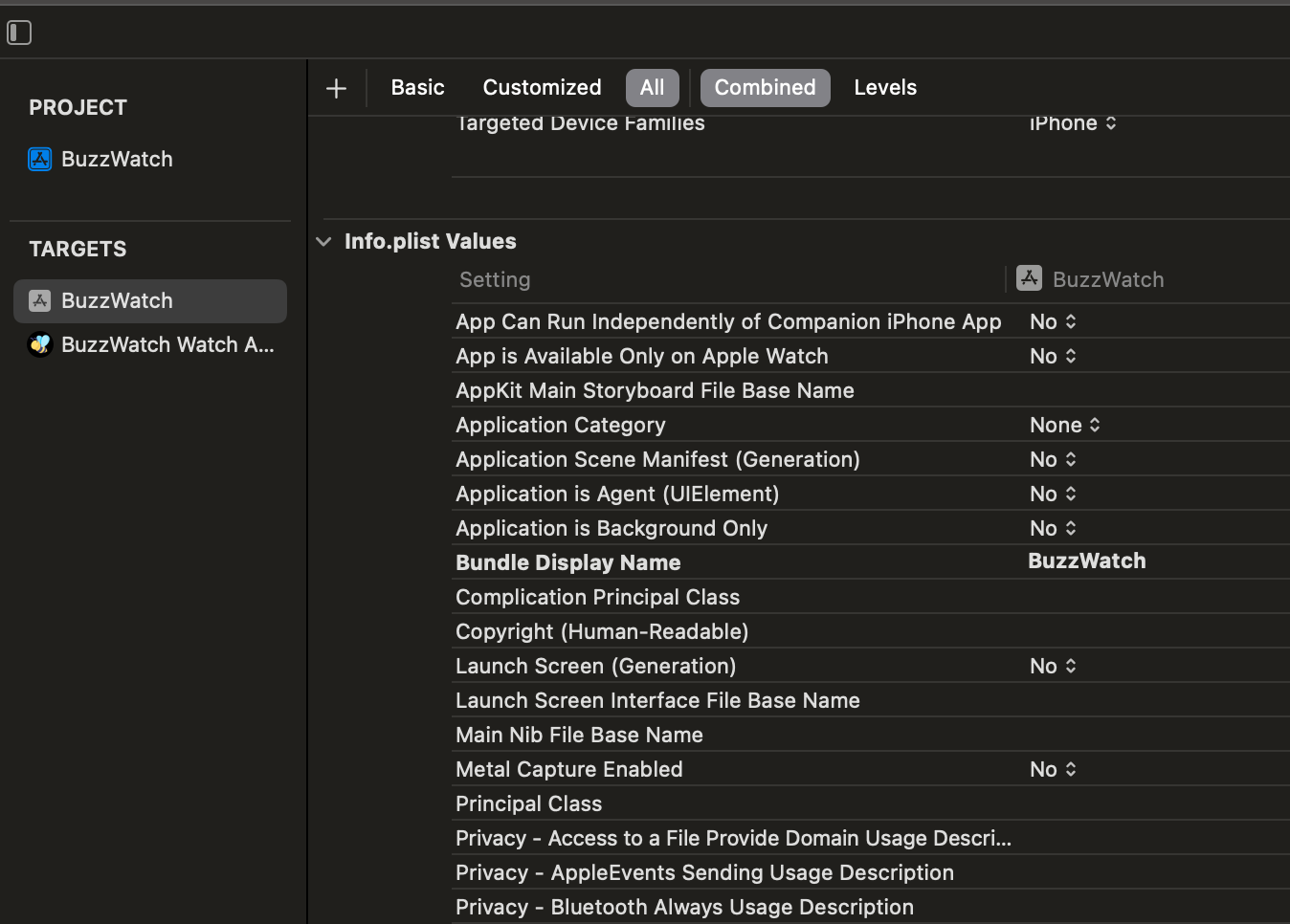Open Metal Capture Enabled value popup
Screen dimensions: 1290x924
tap(1054, 769)
